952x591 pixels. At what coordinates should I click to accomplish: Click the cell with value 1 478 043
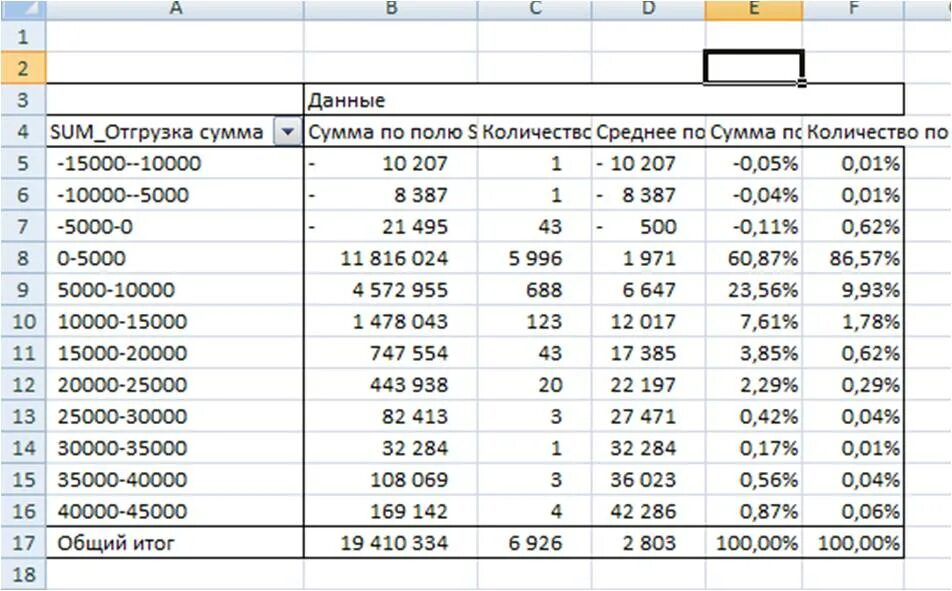[x=390, y=321]
